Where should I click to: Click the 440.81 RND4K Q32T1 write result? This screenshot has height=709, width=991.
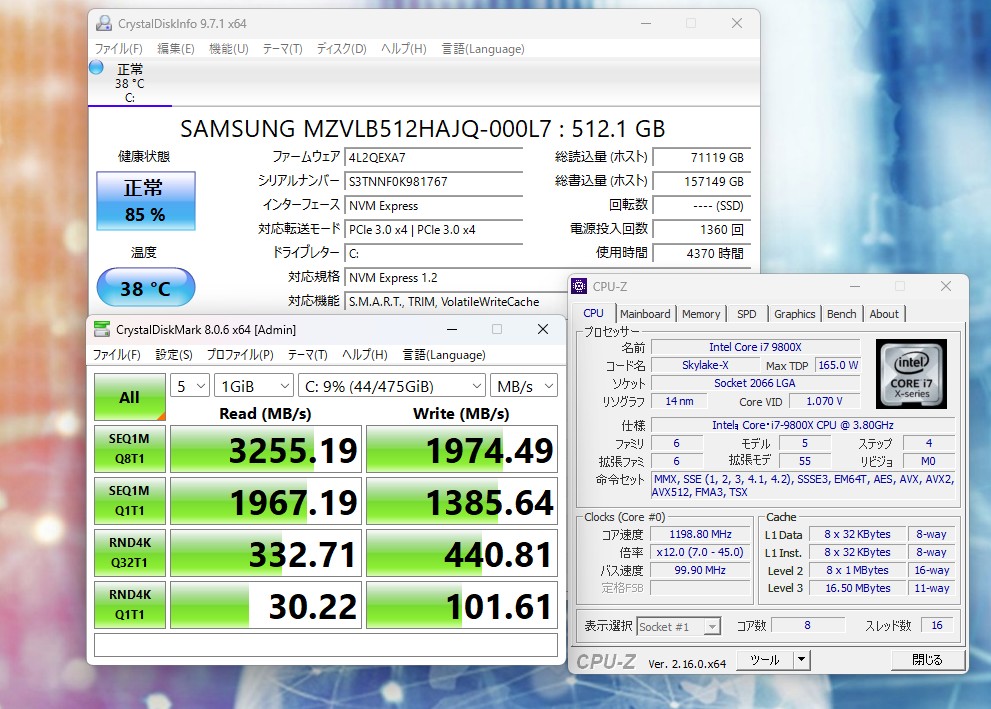pos(462,553)
